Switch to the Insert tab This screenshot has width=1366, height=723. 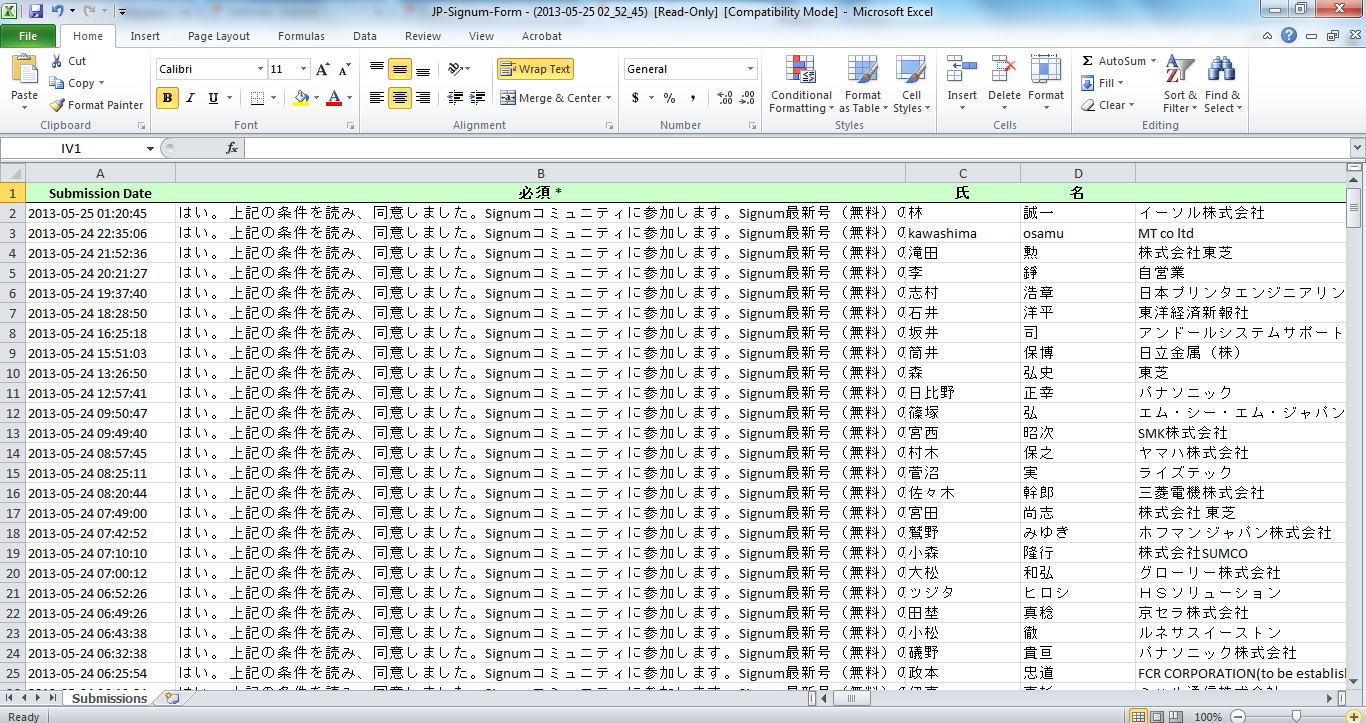coord(145,36)
